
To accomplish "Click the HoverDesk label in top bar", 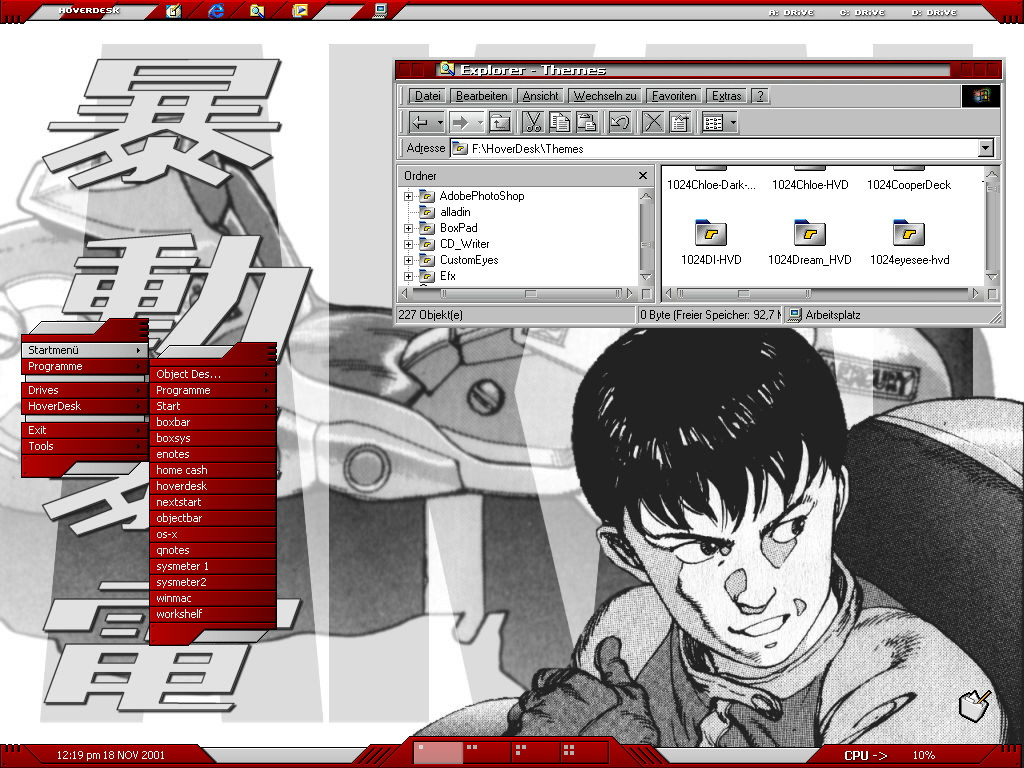I will point(89,10).
